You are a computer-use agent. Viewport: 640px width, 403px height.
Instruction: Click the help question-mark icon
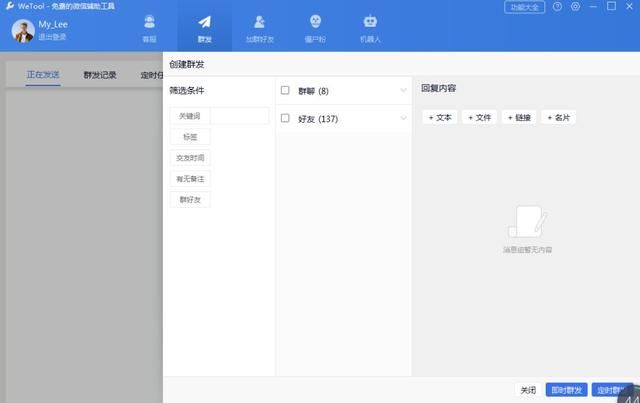[557, 7]
